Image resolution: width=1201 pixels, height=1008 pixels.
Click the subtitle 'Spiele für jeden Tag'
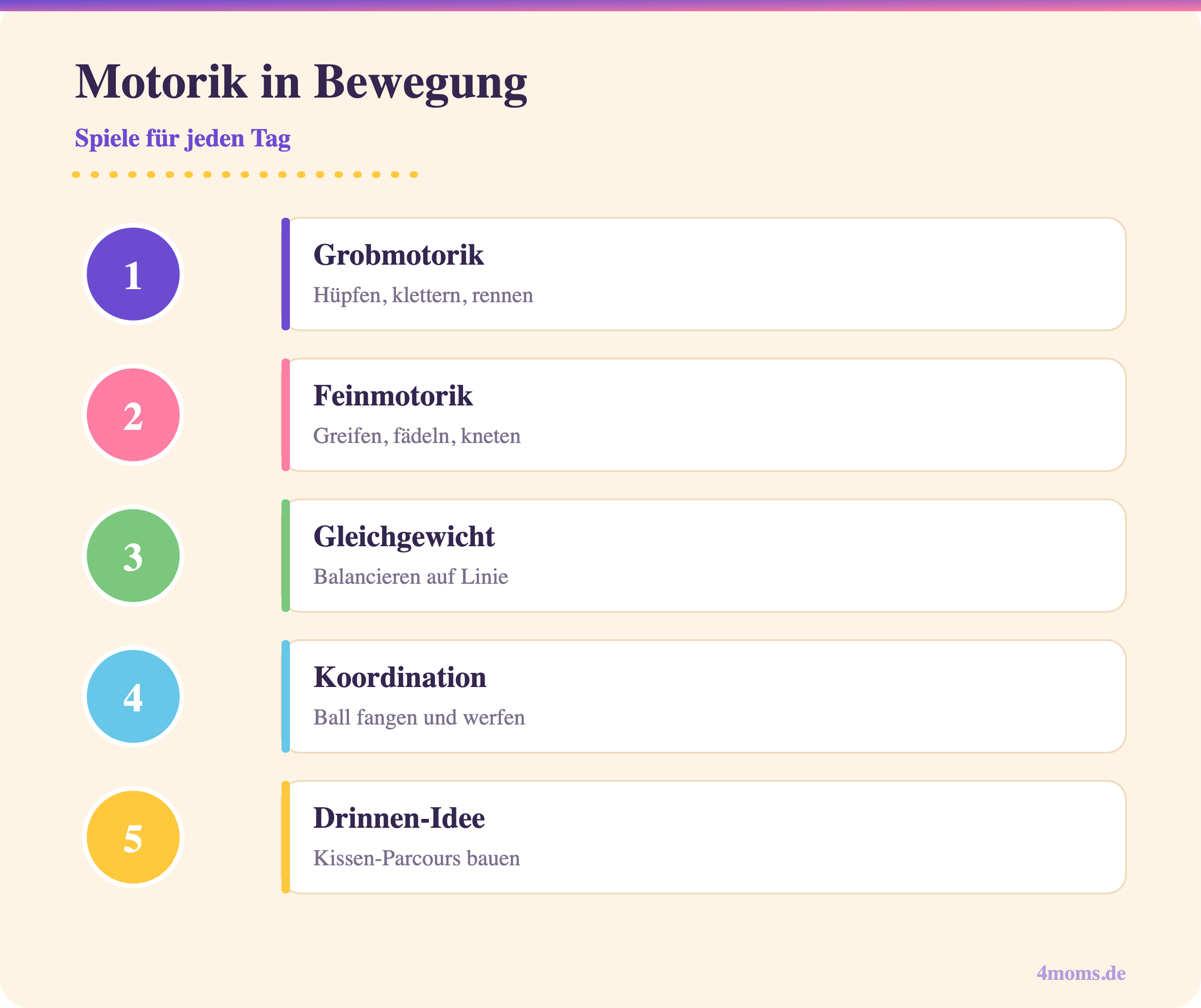(x=183, y=139)
